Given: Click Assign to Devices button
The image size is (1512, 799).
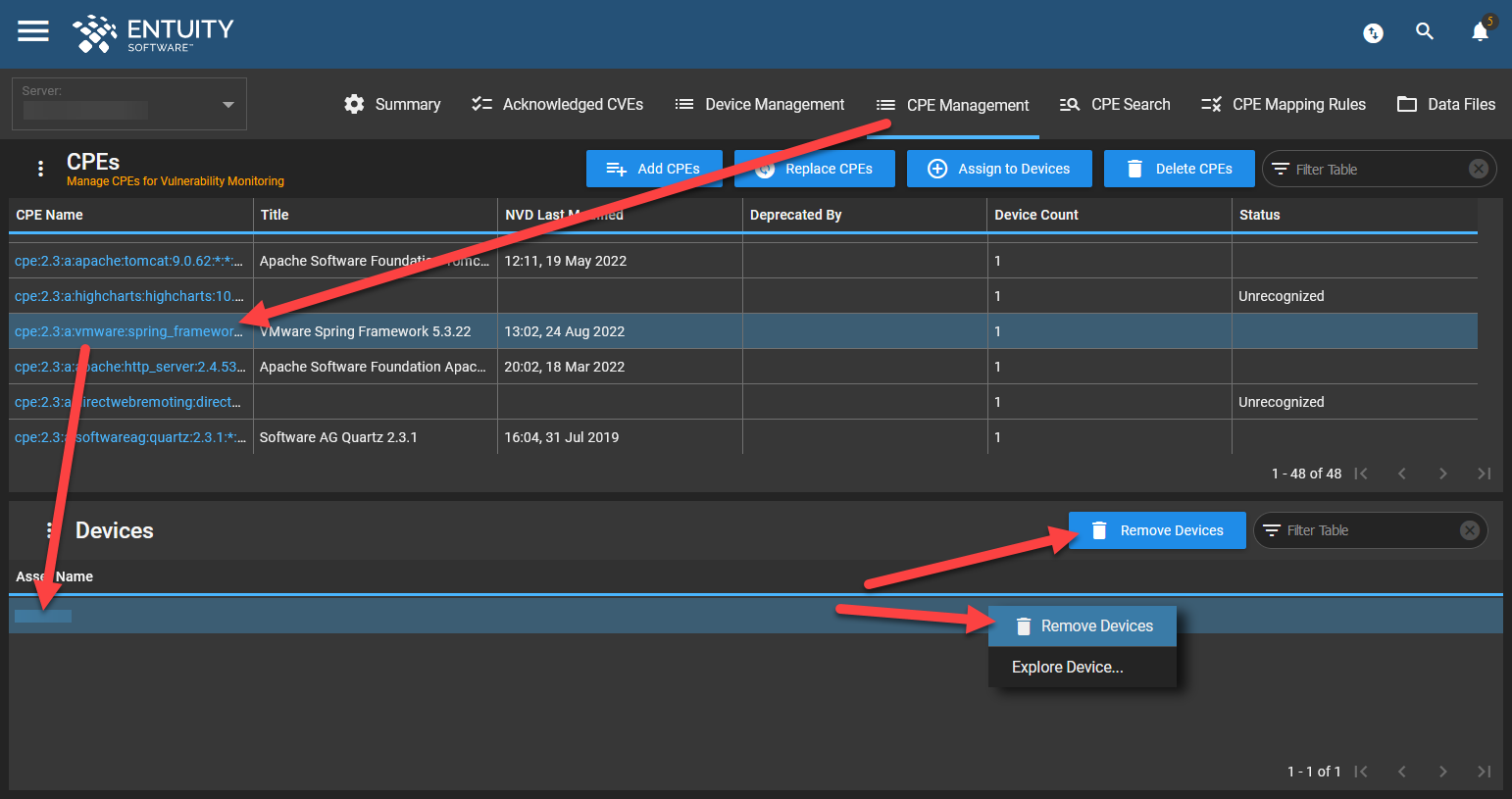Looking at the screenshot, I should [999, 169].
